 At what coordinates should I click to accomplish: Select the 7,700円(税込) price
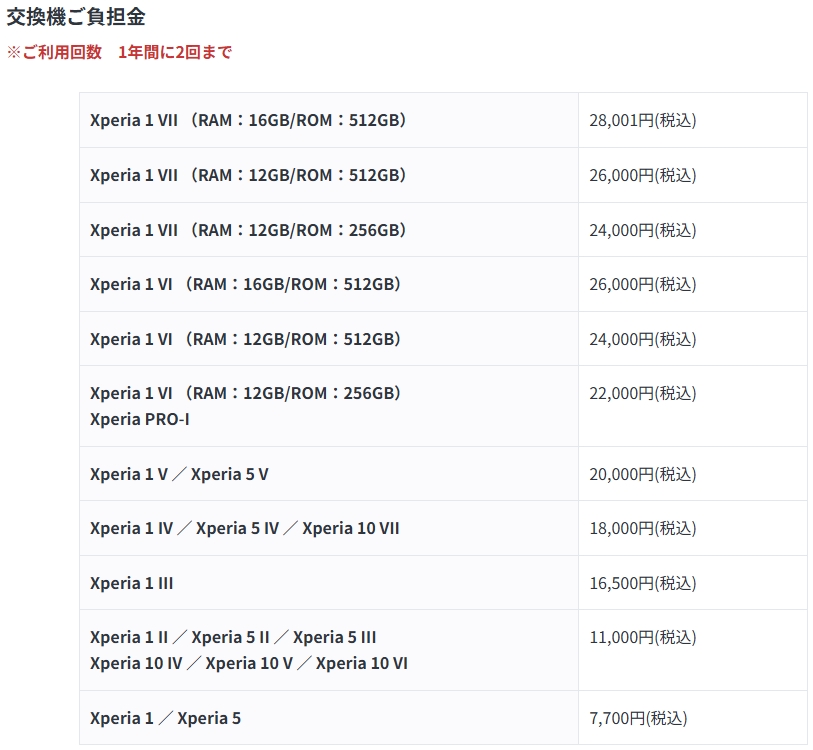tap(638, 718)
